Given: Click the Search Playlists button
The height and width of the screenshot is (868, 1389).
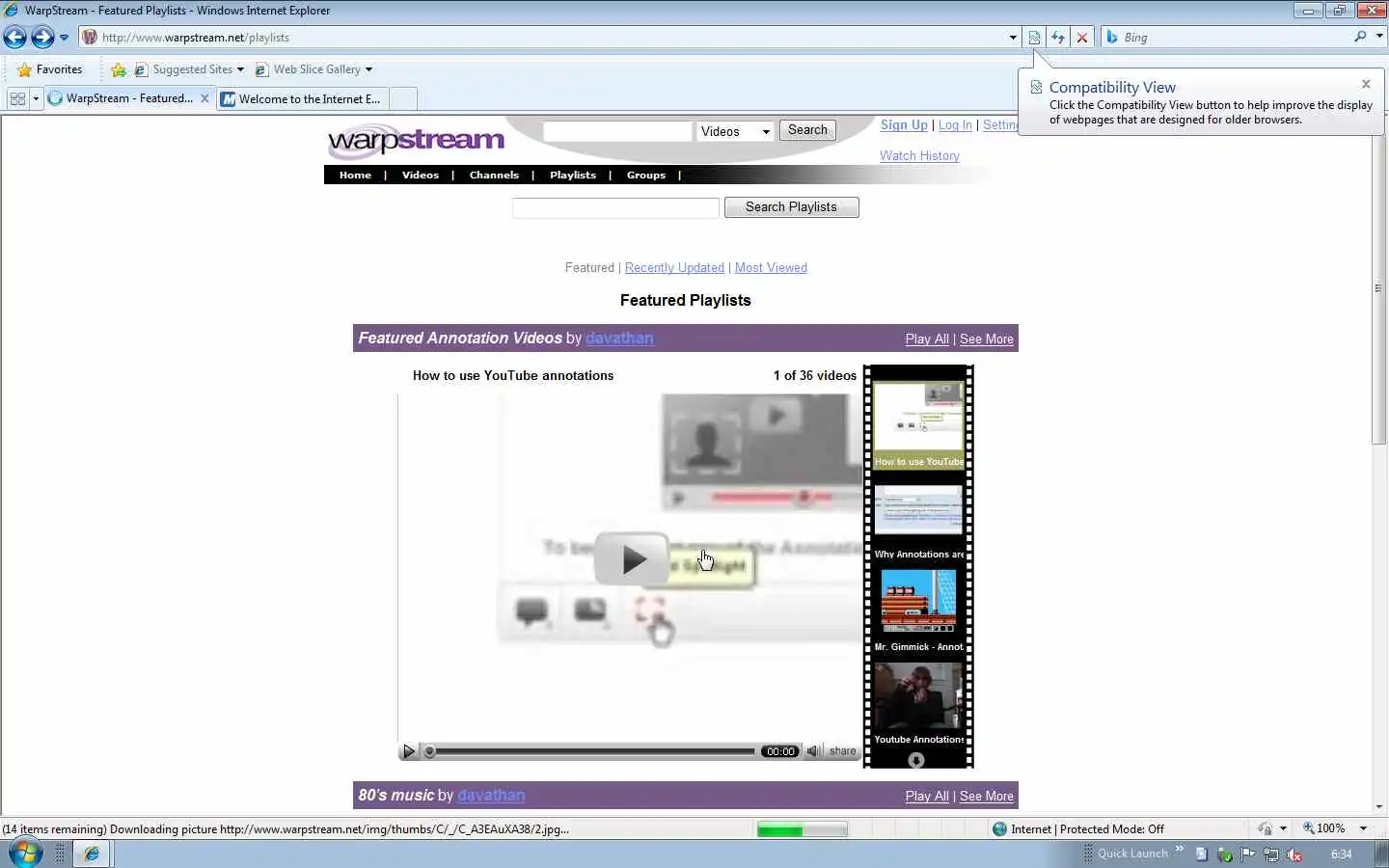Looking at the screenshot, I should [791, 207].
